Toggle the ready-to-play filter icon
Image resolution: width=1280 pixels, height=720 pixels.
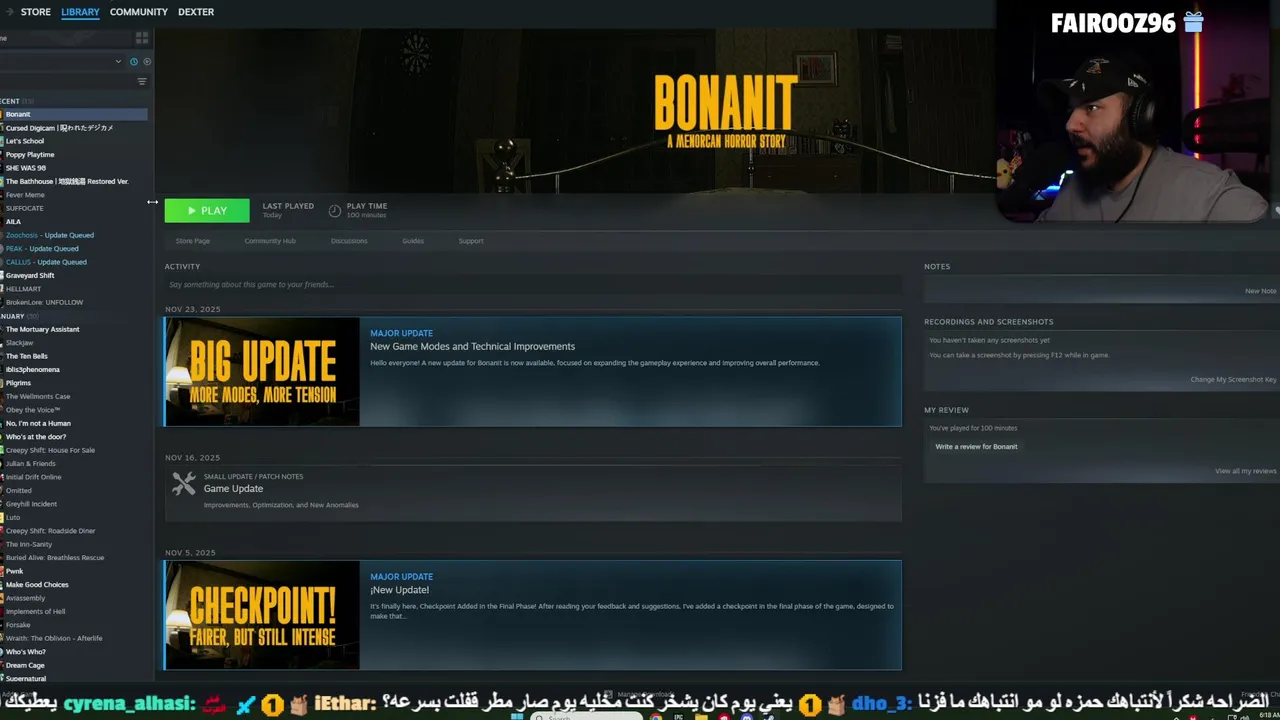coord(147,62)
